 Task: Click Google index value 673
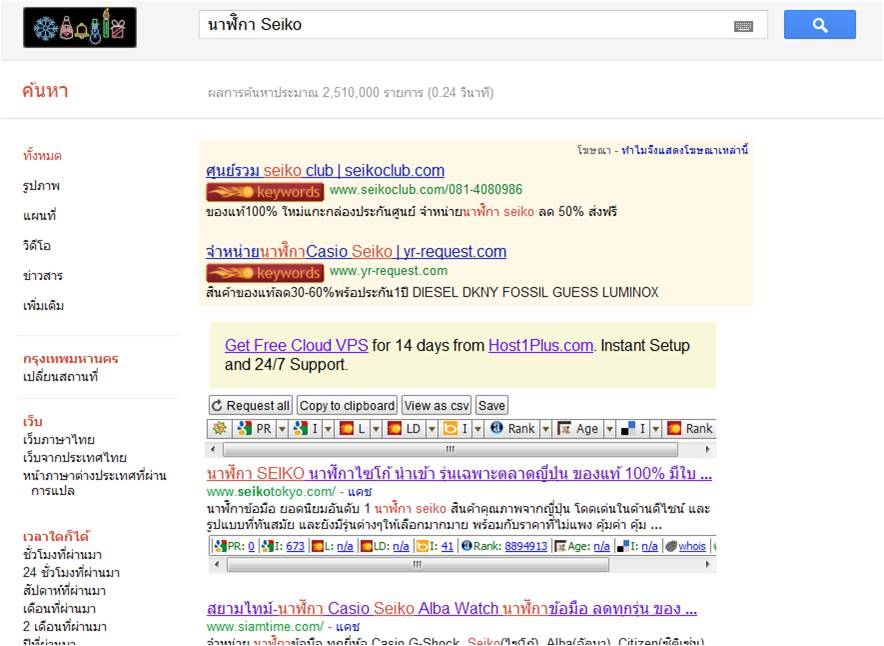click(295, 546)
